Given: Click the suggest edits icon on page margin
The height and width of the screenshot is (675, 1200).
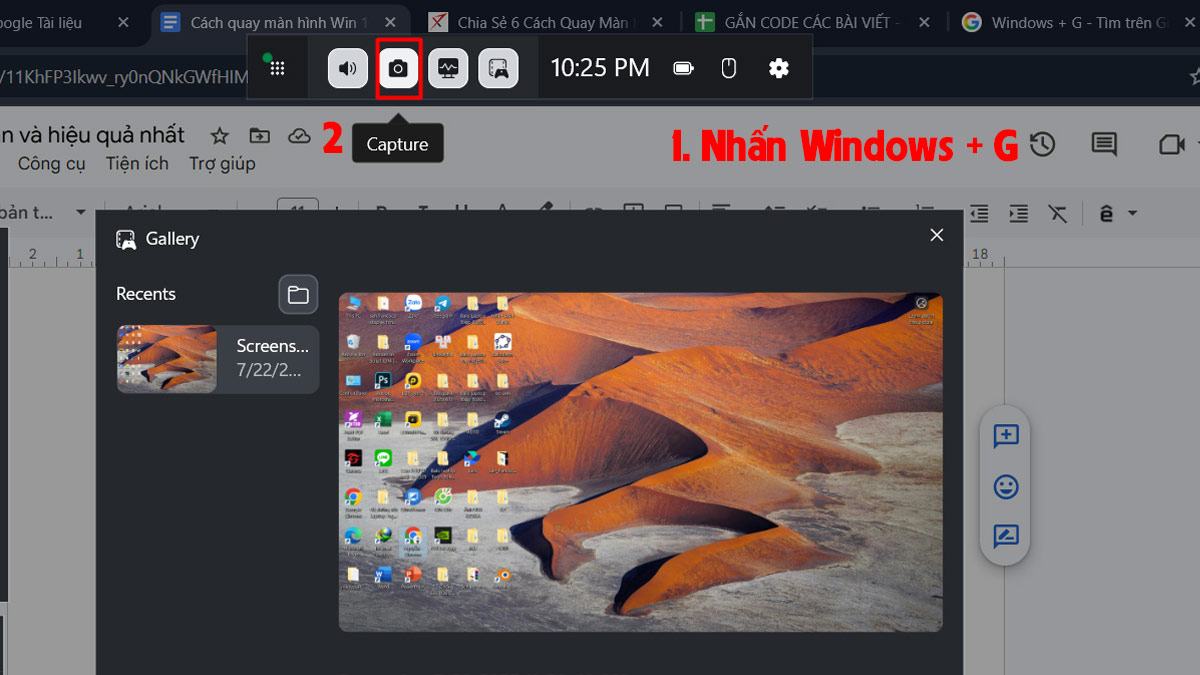Looking at the screenshot, I should coord(1006,536).
